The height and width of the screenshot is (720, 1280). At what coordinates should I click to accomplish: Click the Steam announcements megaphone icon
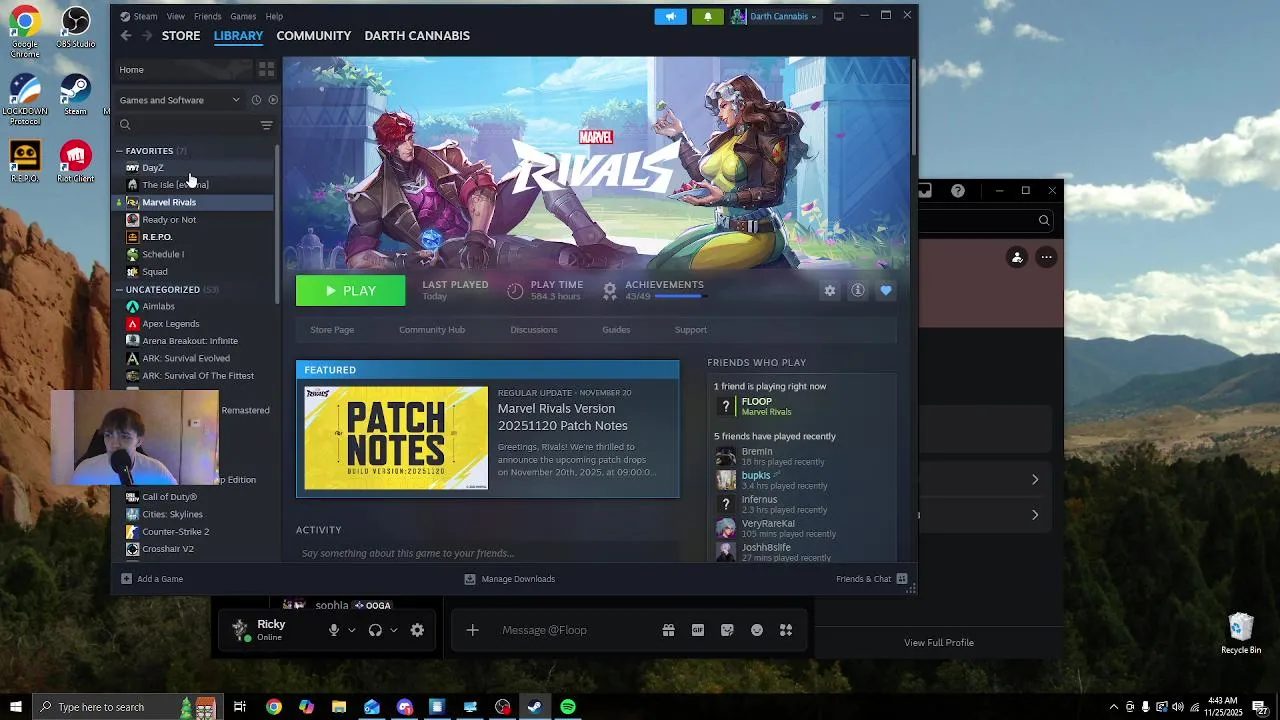pyautogui.click(x=670, y=16)
